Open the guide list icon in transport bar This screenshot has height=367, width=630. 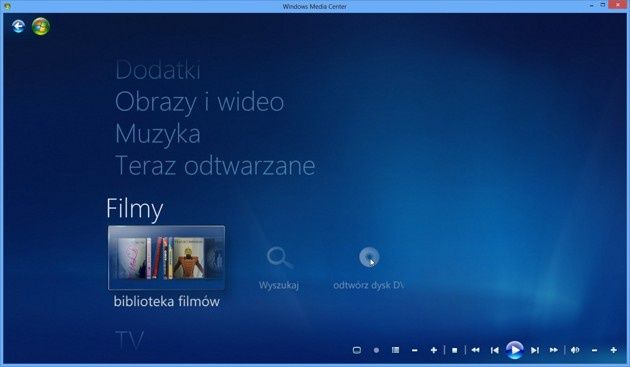(395, 350)
